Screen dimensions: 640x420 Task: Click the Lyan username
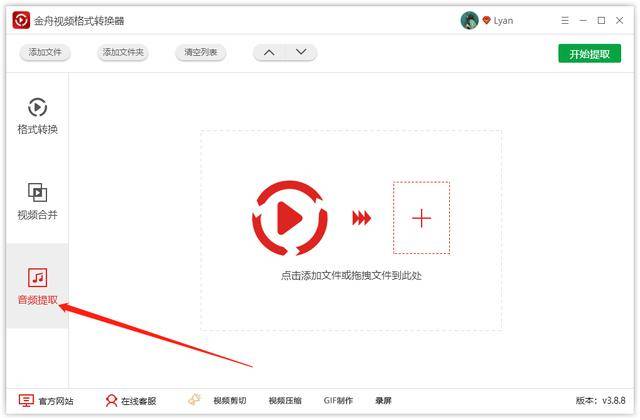point(502,21)
